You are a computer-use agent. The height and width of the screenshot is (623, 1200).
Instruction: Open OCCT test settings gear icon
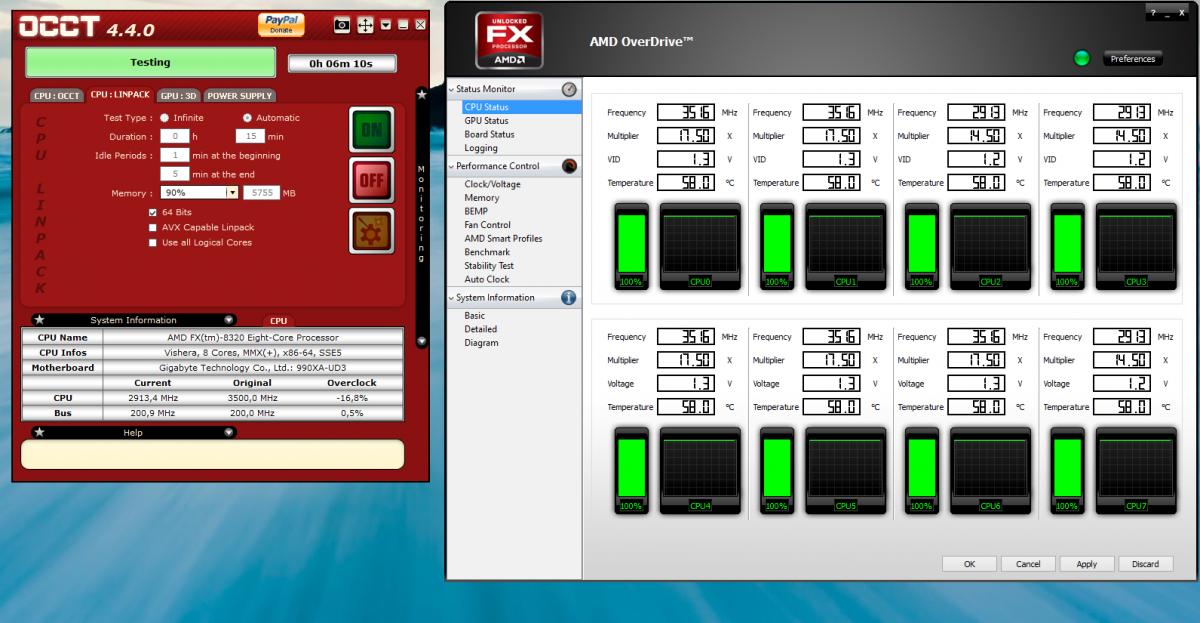[372, 231]
